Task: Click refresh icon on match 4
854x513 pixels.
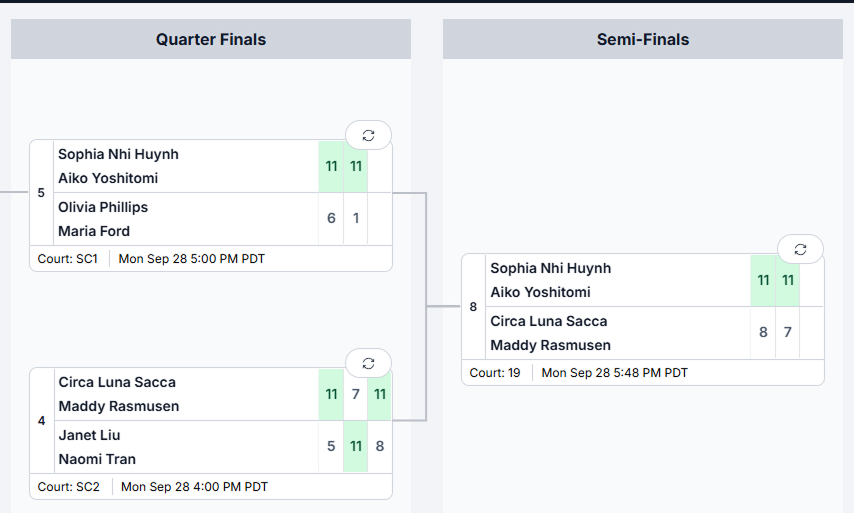Action: tap(369, 363)
